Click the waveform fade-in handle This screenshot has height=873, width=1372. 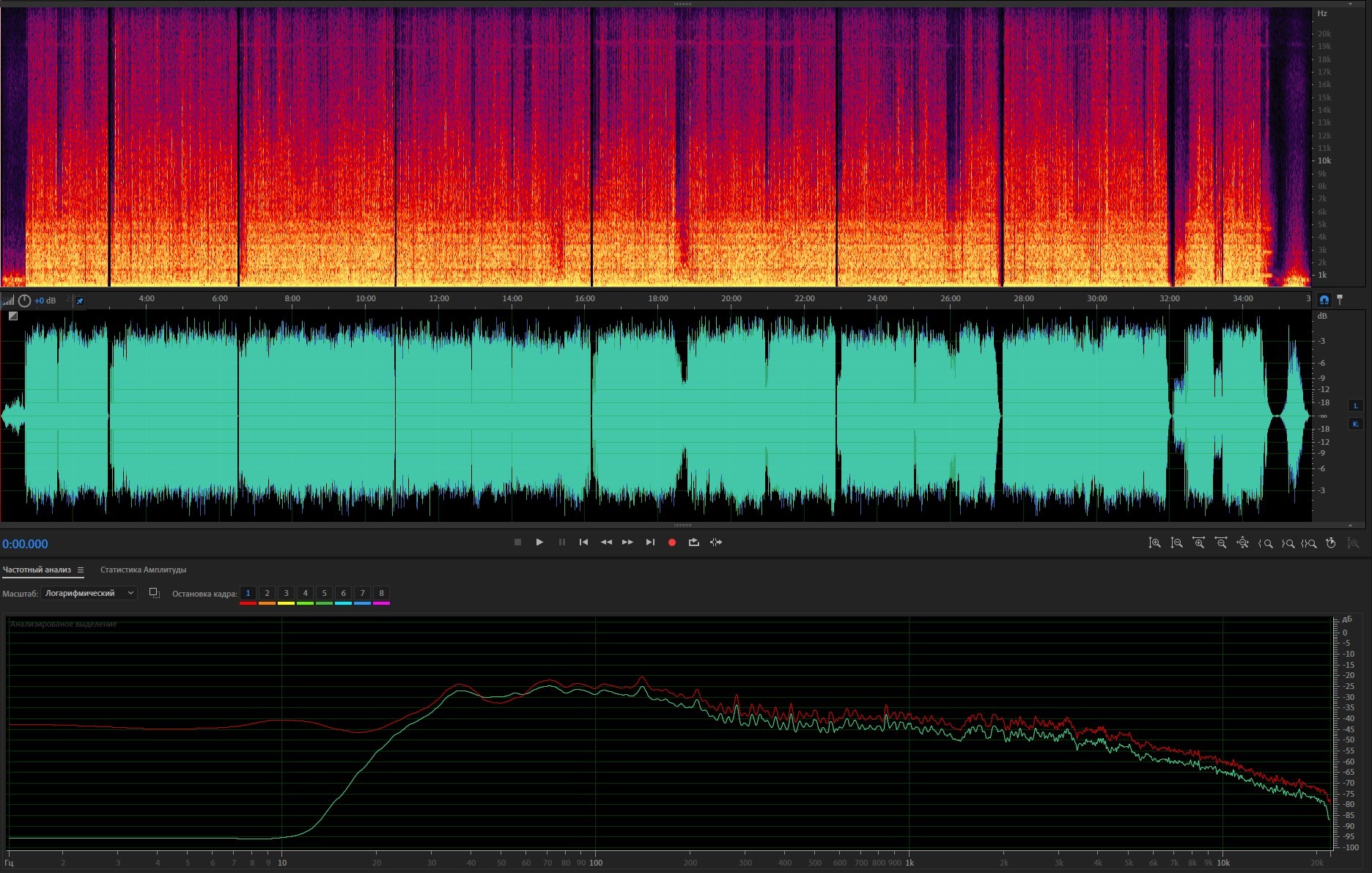pyautogui.click(x=13, y=316)
